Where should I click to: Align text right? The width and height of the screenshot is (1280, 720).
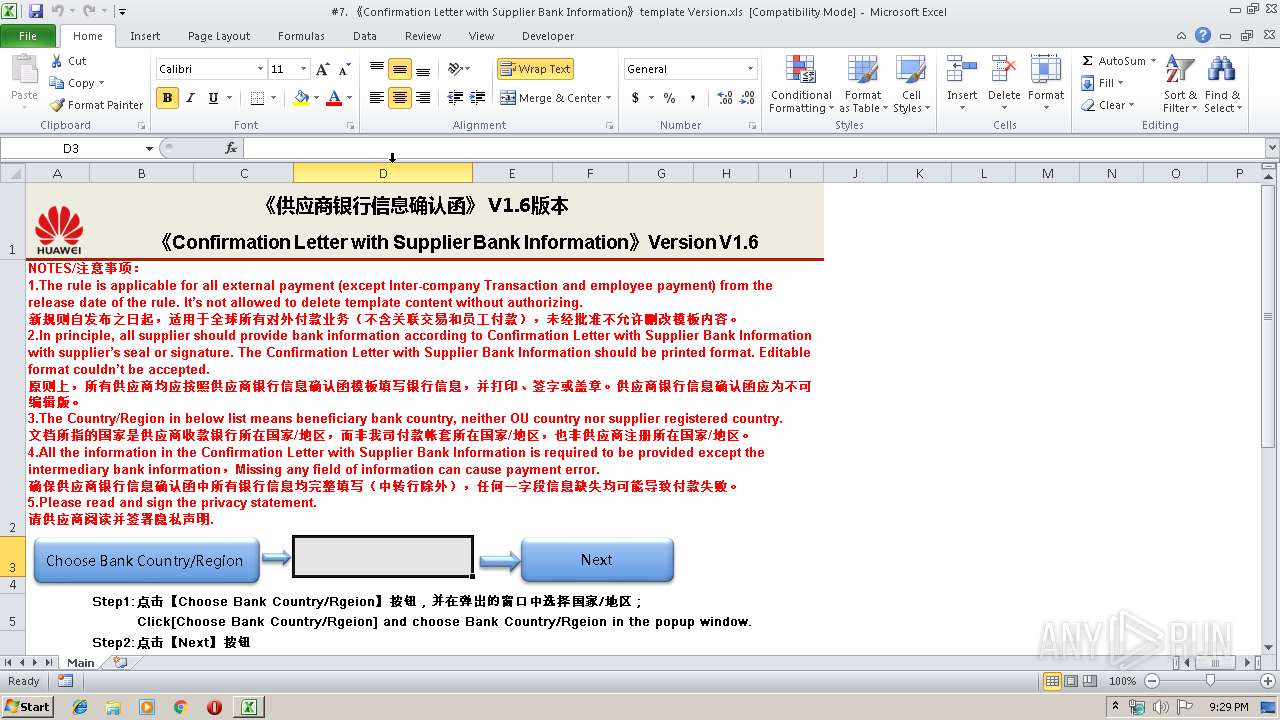pos(423,98)
